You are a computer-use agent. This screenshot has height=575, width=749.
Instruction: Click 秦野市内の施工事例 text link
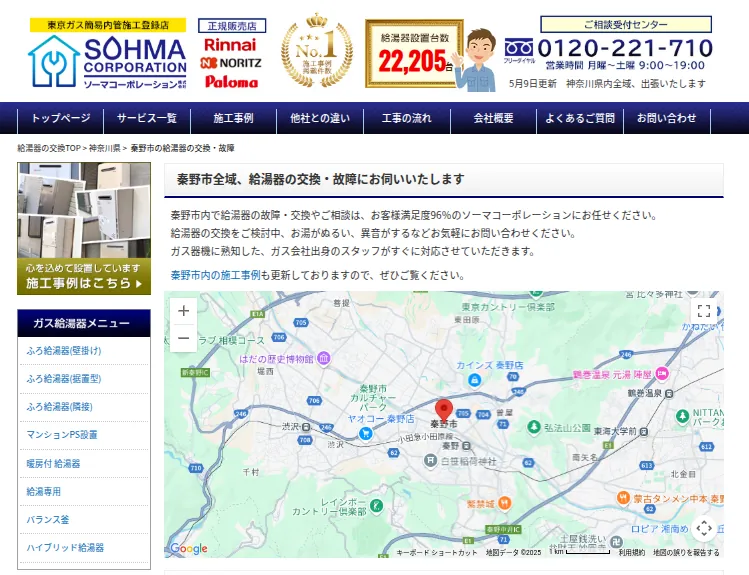pyautogui.click(x=215, y=275)
